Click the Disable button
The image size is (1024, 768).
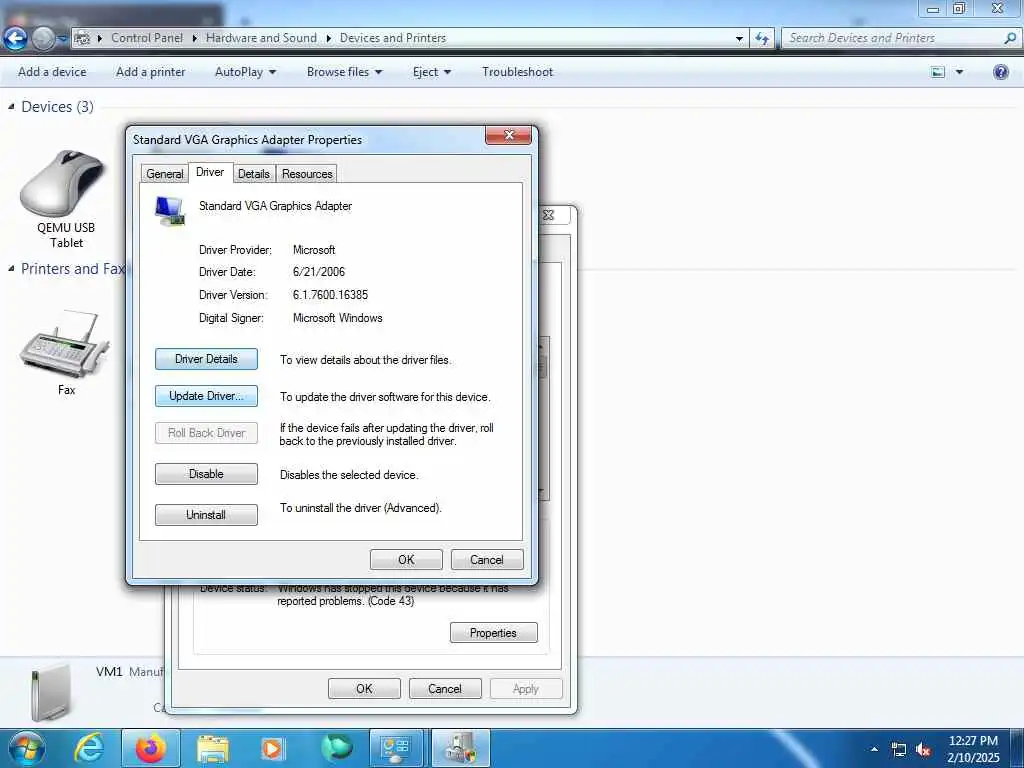pyautogui.click(x=206, y=474)
